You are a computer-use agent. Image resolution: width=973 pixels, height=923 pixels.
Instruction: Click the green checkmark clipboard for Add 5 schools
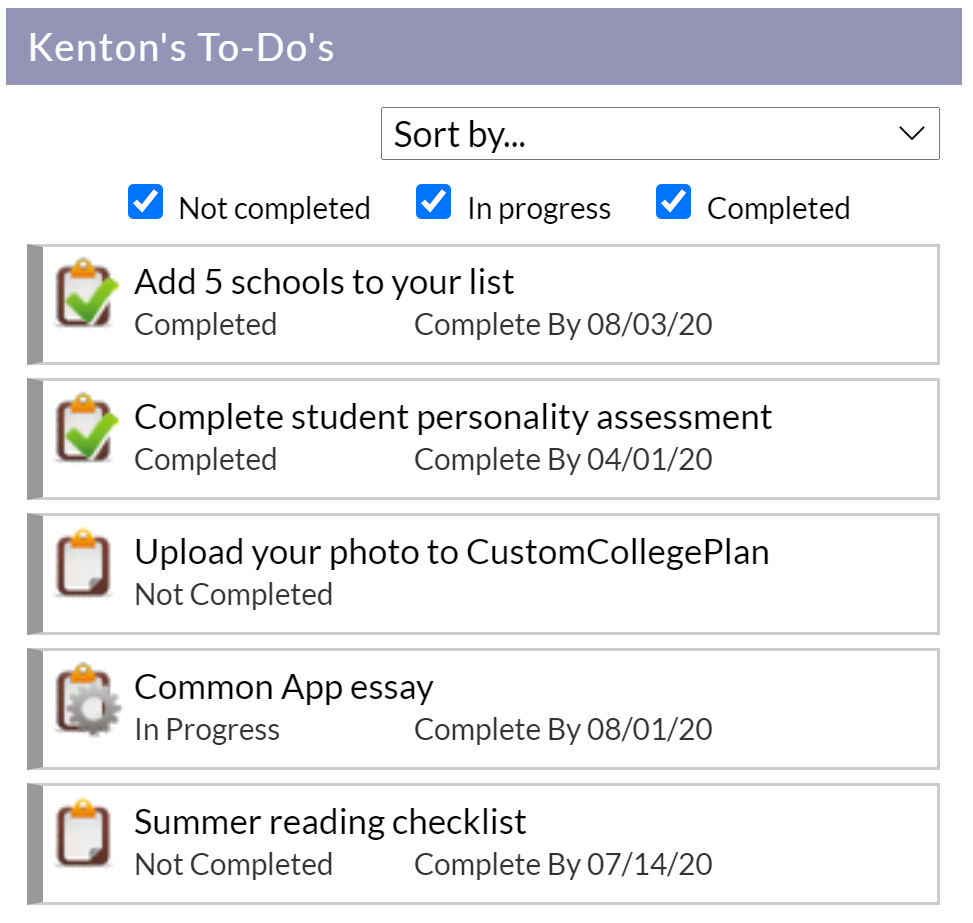coord(86,293)
